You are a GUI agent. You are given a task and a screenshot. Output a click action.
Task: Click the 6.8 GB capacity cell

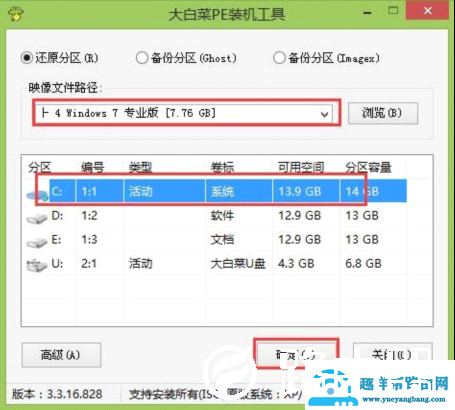[363, 264]
